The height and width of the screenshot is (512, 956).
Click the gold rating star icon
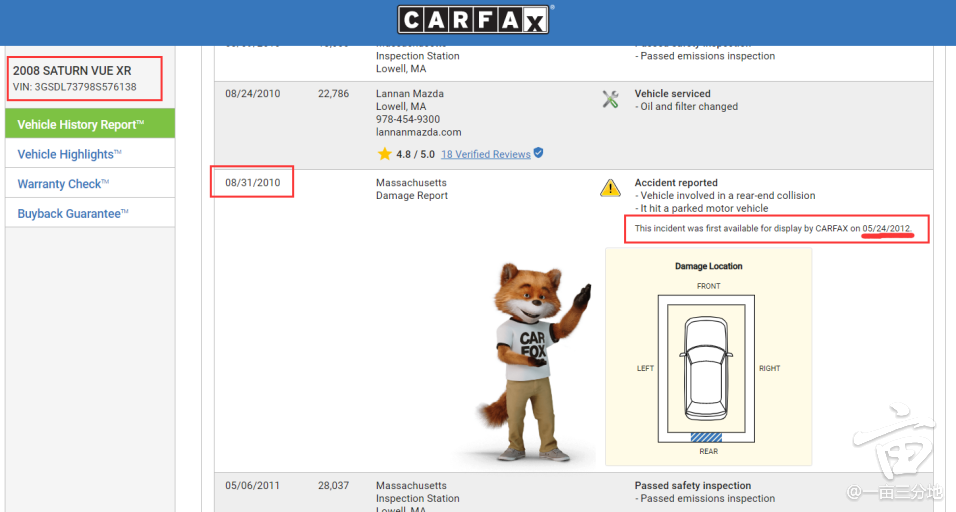[x=384, y=154]
